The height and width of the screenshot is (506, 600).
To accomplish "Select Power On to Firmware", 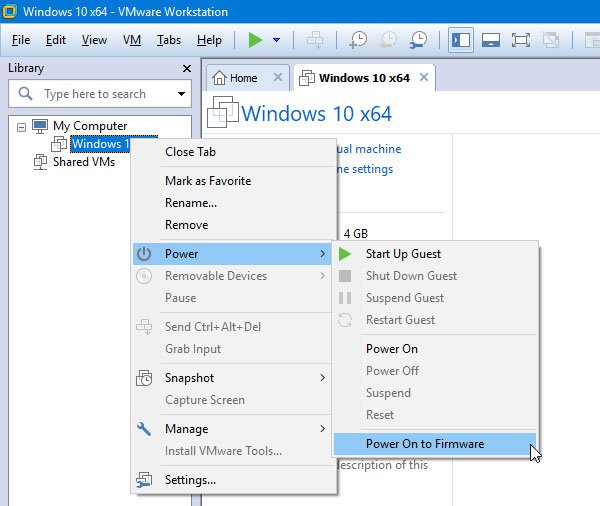I will tap(435, 444).
